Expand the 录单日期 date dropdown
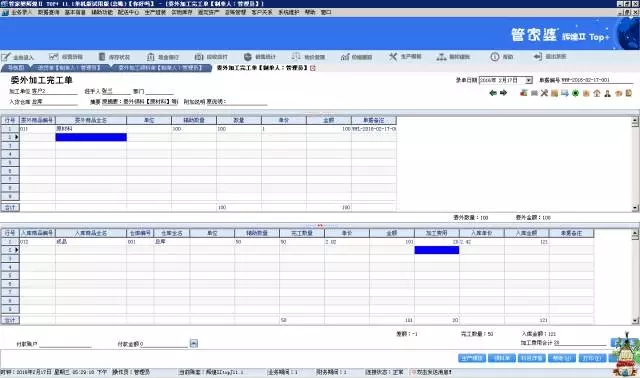The width and height of the screenshot is (640, 378). [x=529, y=80]
